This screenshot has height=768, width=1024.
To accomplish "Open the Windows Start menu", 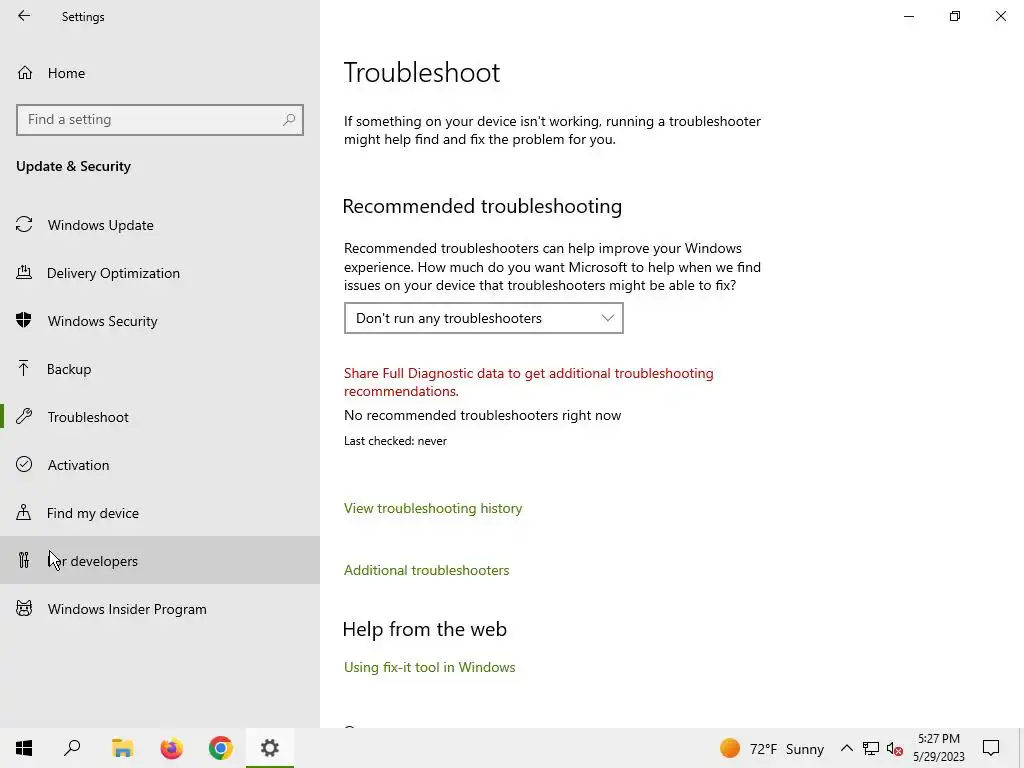I will click(24, 748).
